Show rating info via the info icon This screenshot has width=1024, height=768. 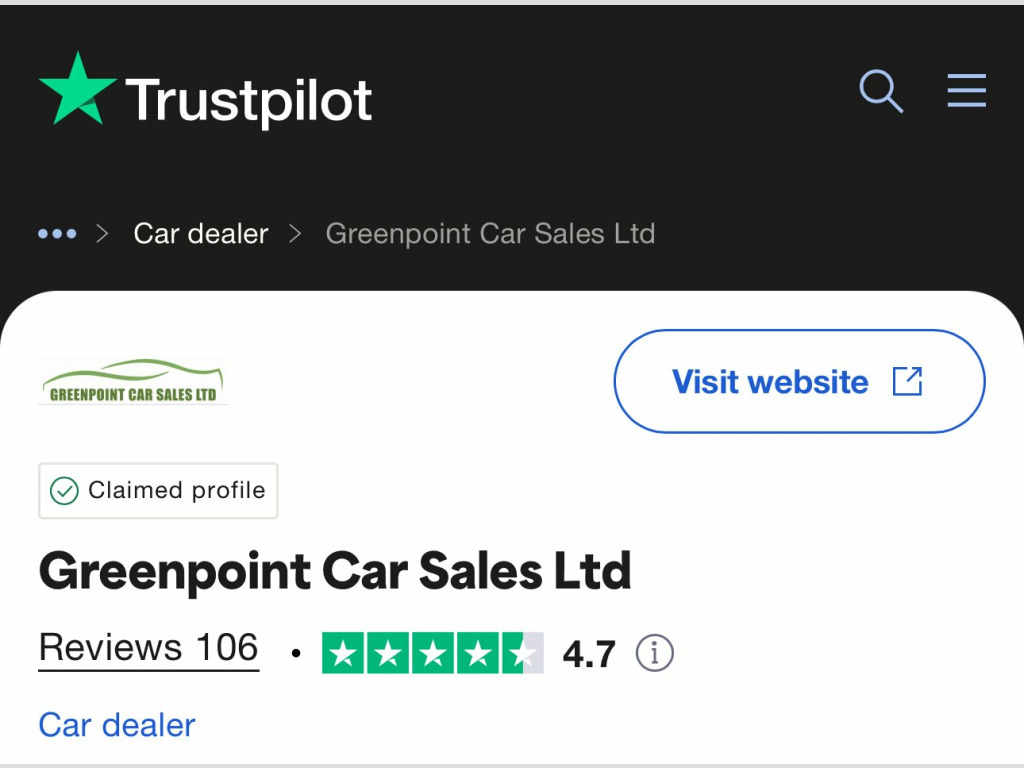(x=655, y=654)
